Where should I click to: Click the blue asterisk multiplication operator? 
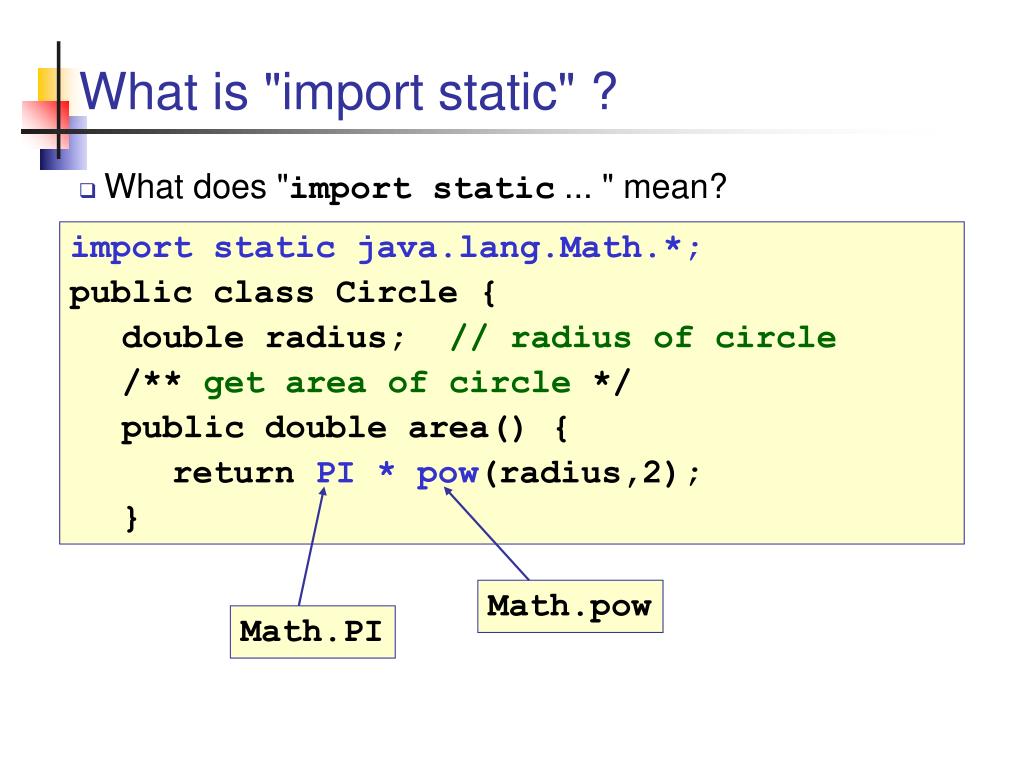pos(387,470)
